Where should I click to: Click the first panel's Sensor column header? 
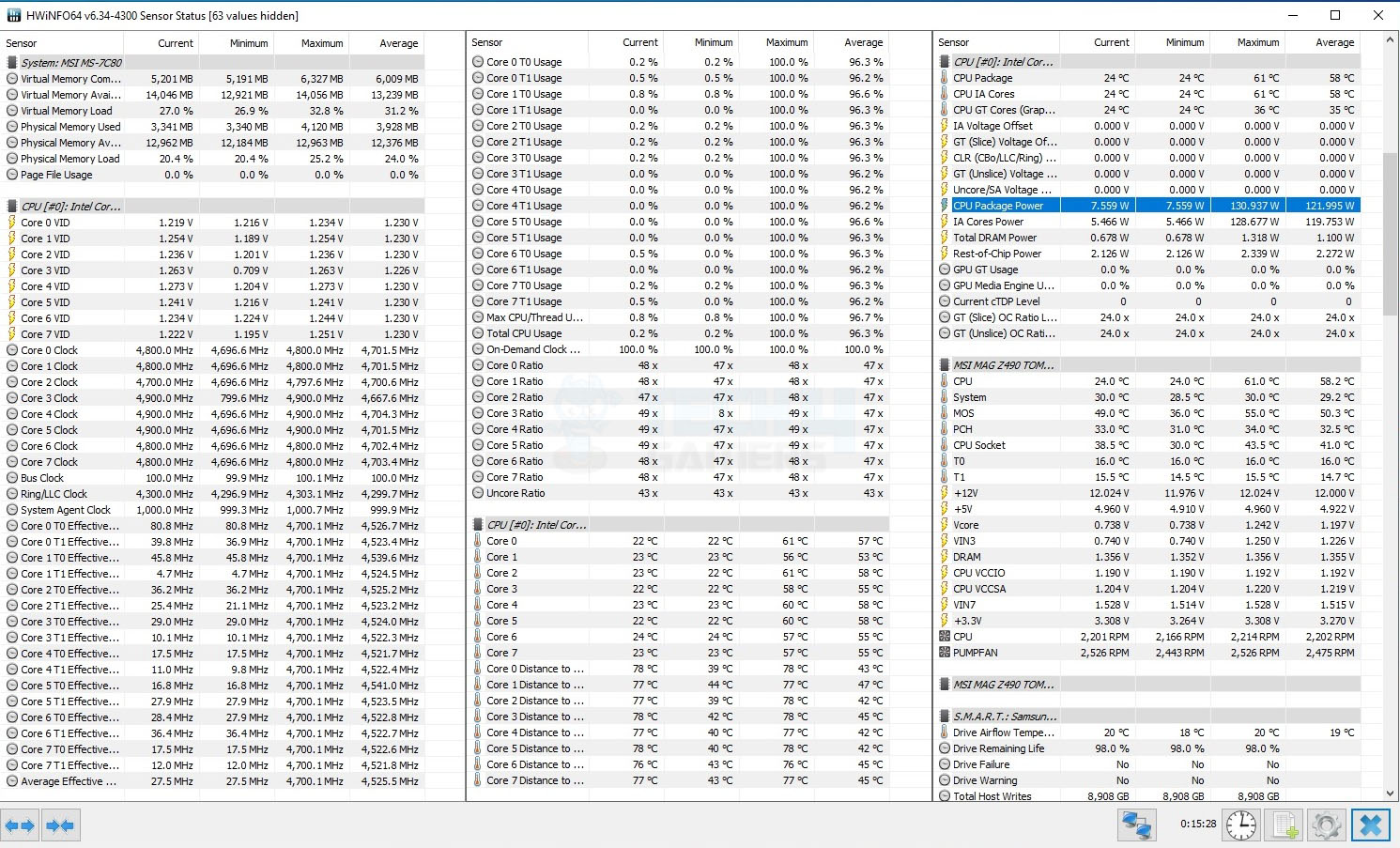coord(62,43)
